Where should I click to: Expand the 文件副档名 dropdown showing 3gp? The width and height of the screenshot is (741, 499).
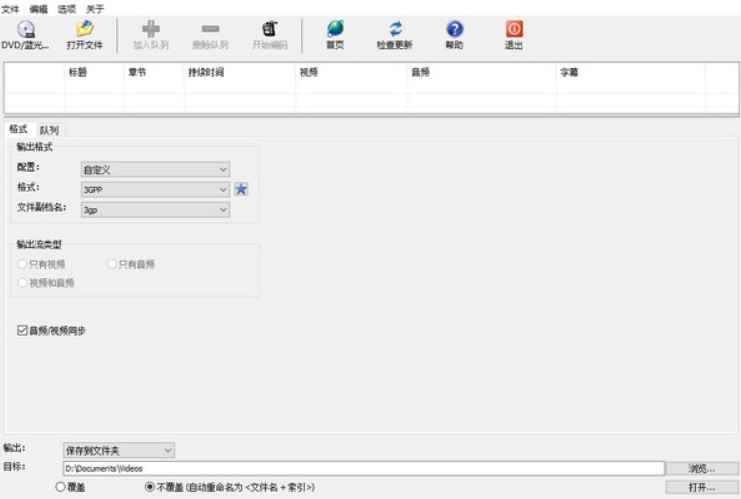[x=155, y=210]
